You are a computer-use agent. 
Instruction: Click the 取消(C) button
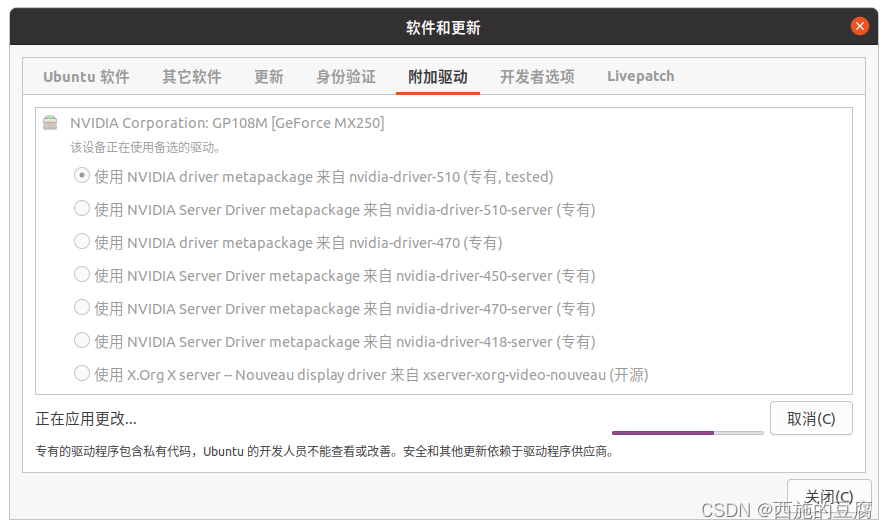pyautogui.click(x=811, y=419)
